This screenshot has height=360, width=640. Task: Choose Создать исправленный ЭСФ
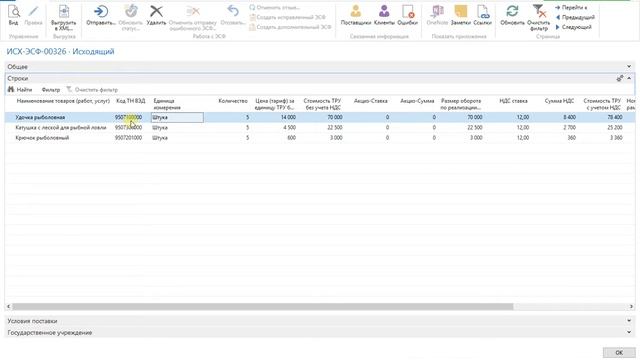288,17
